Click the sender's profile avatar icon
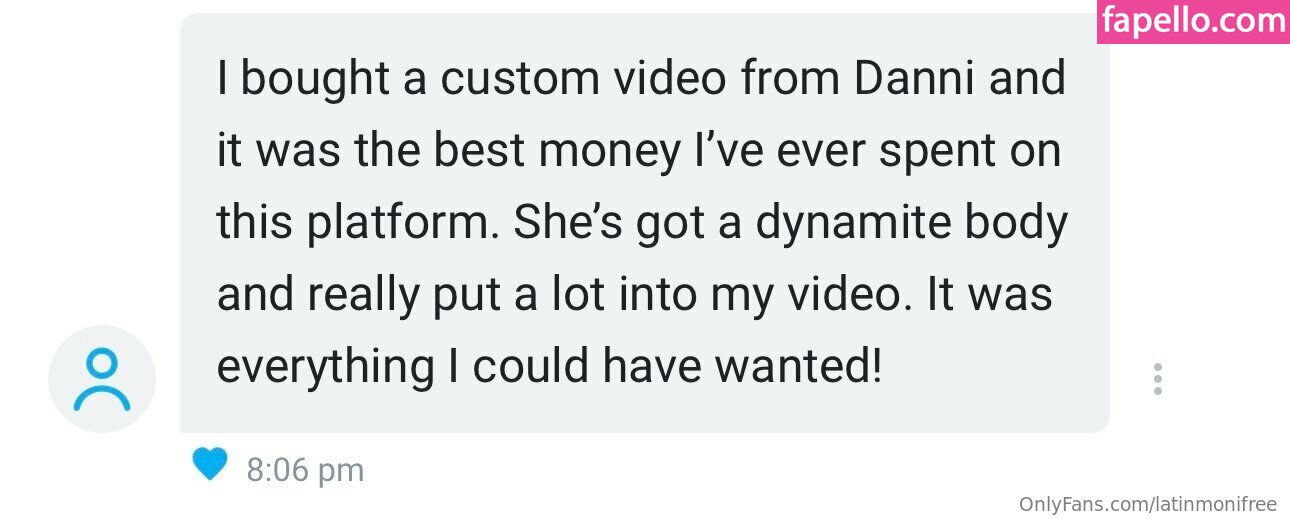This screenshot has height=529, width=1290. pyautogui.click(x=102, y=379)
